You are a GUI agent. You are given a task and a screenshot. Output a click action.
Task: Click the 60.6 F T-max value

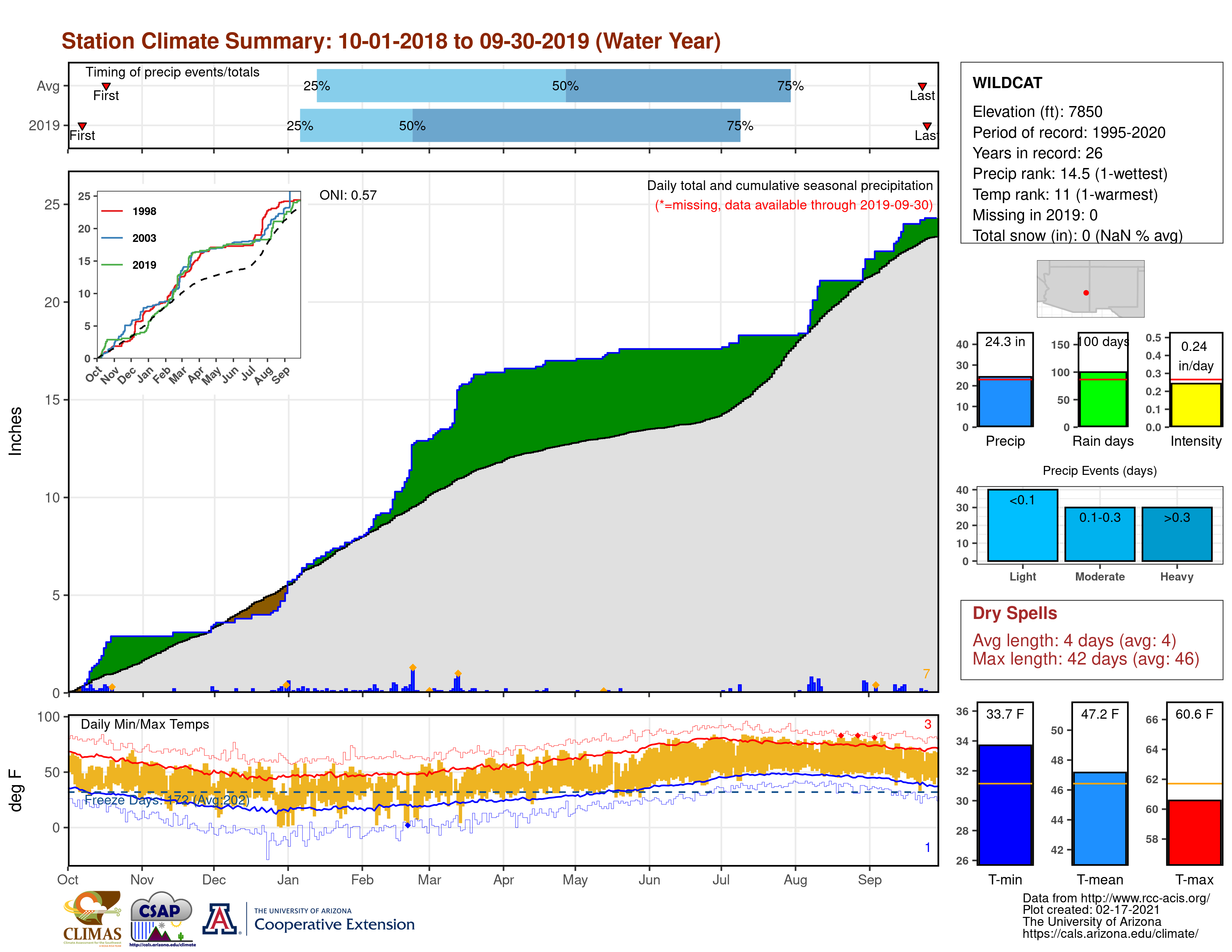(x=1194, y=714)
